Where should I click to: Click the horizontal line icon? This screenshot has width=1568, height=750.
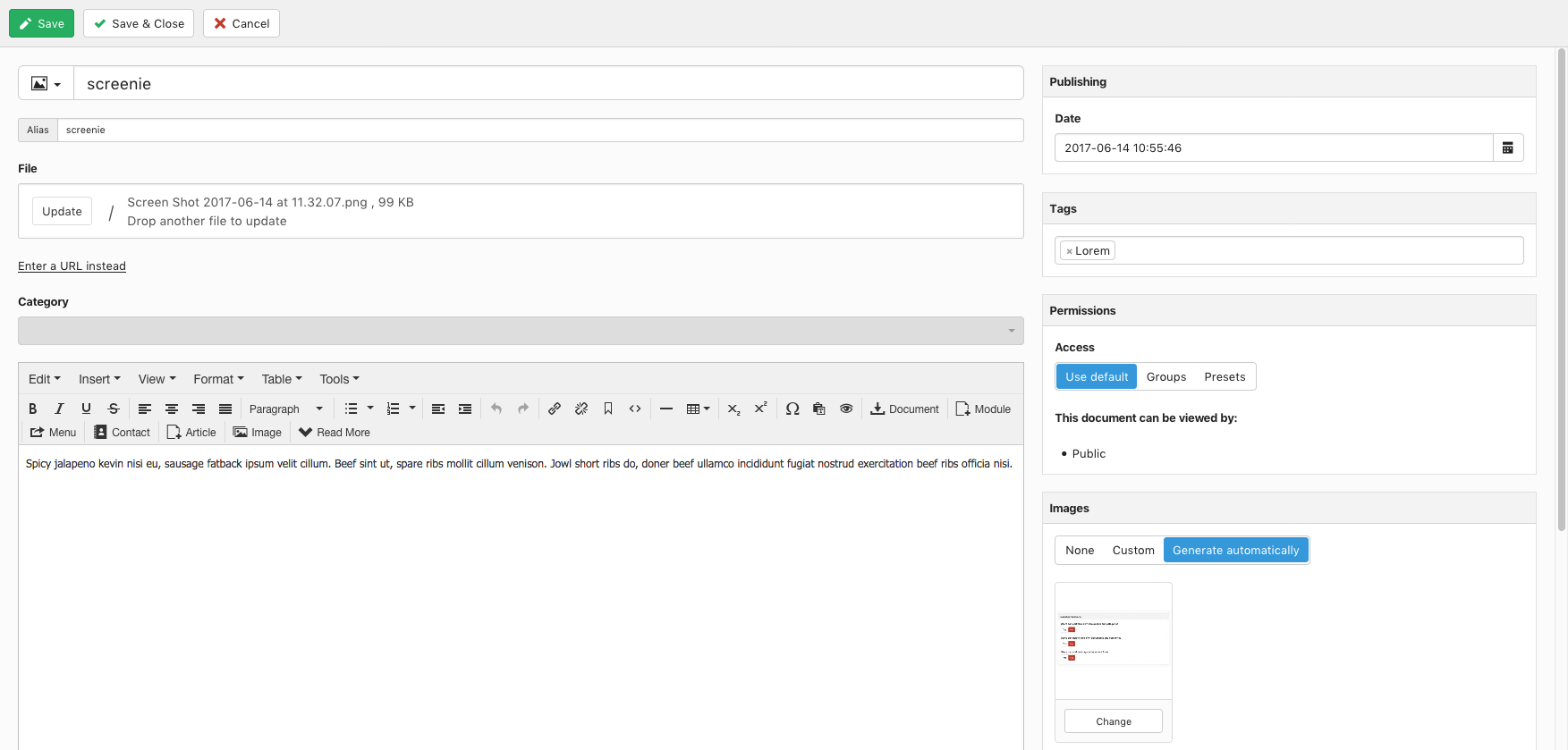tap(666, 409)
